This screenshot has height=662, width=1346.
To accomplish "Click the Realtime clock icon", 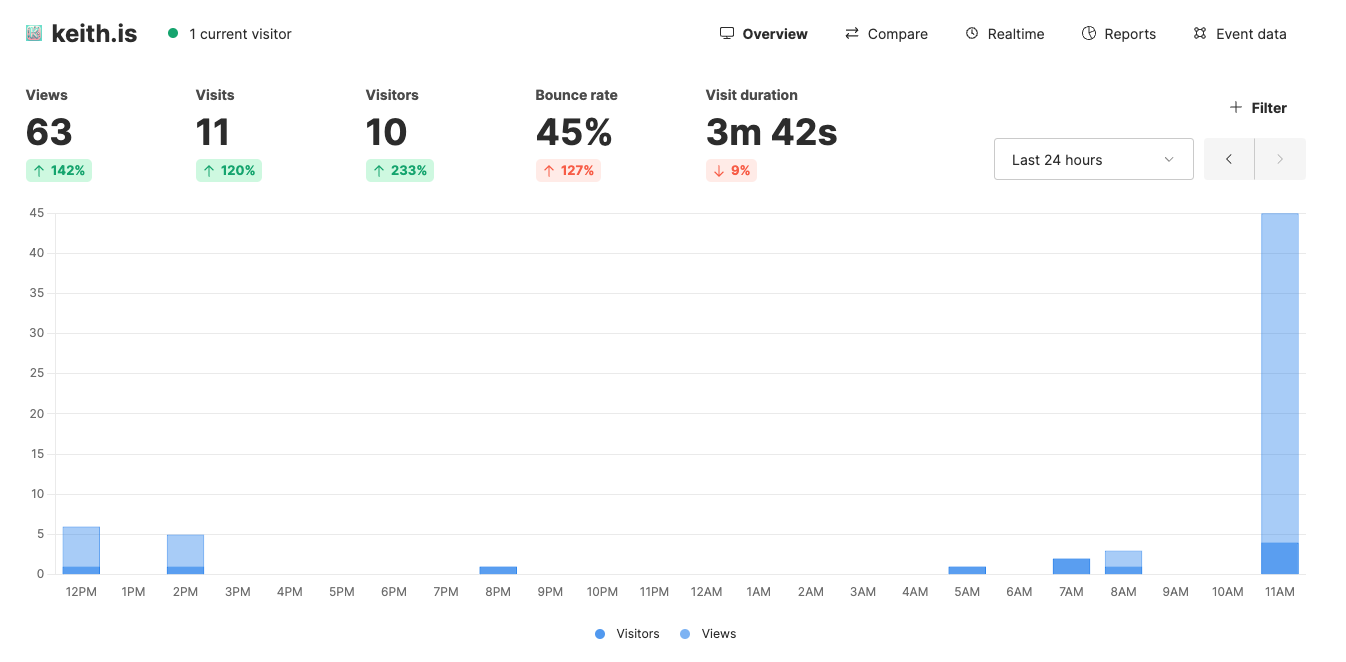I will point(970,32).
